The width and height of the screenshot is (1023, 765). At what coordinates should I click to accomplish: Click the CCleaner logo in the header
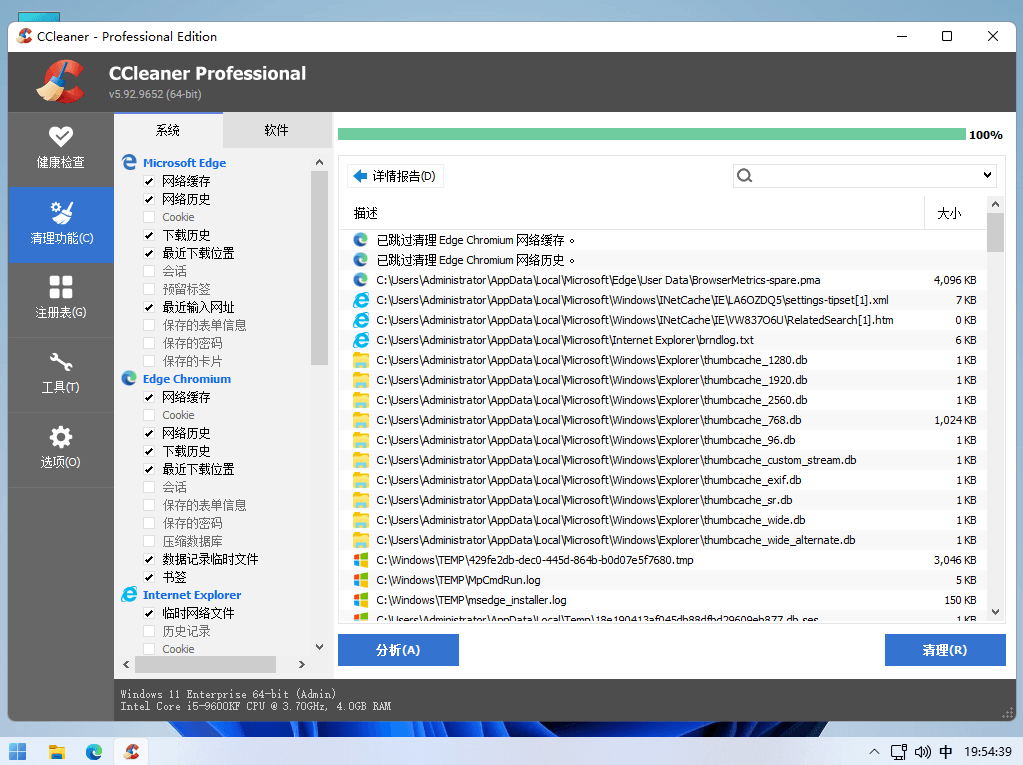click(60, 82)
